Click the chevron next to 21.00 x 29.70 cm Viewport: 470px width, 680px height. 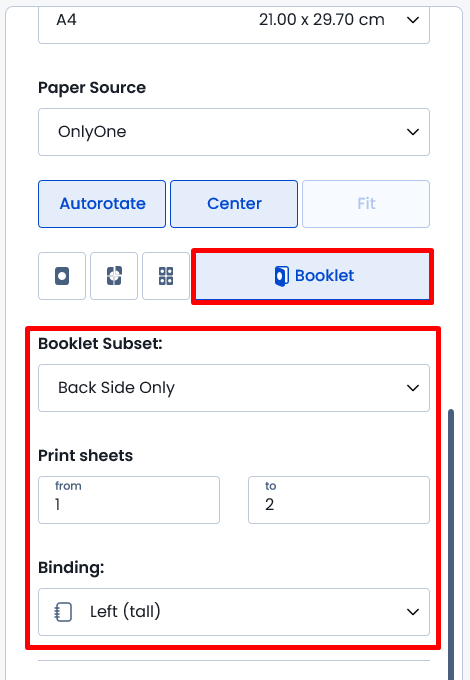pyautogui.click(x=413, y=20)
